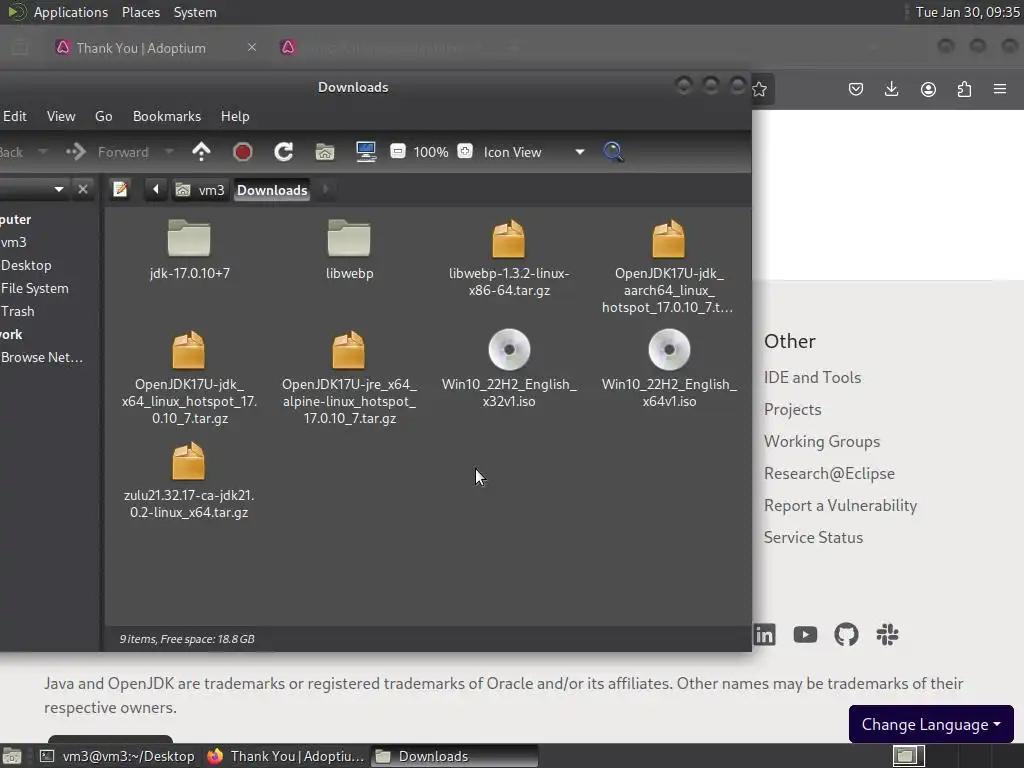1024x768 pixels.
Task: Open the Projects link
Action: 793,409
